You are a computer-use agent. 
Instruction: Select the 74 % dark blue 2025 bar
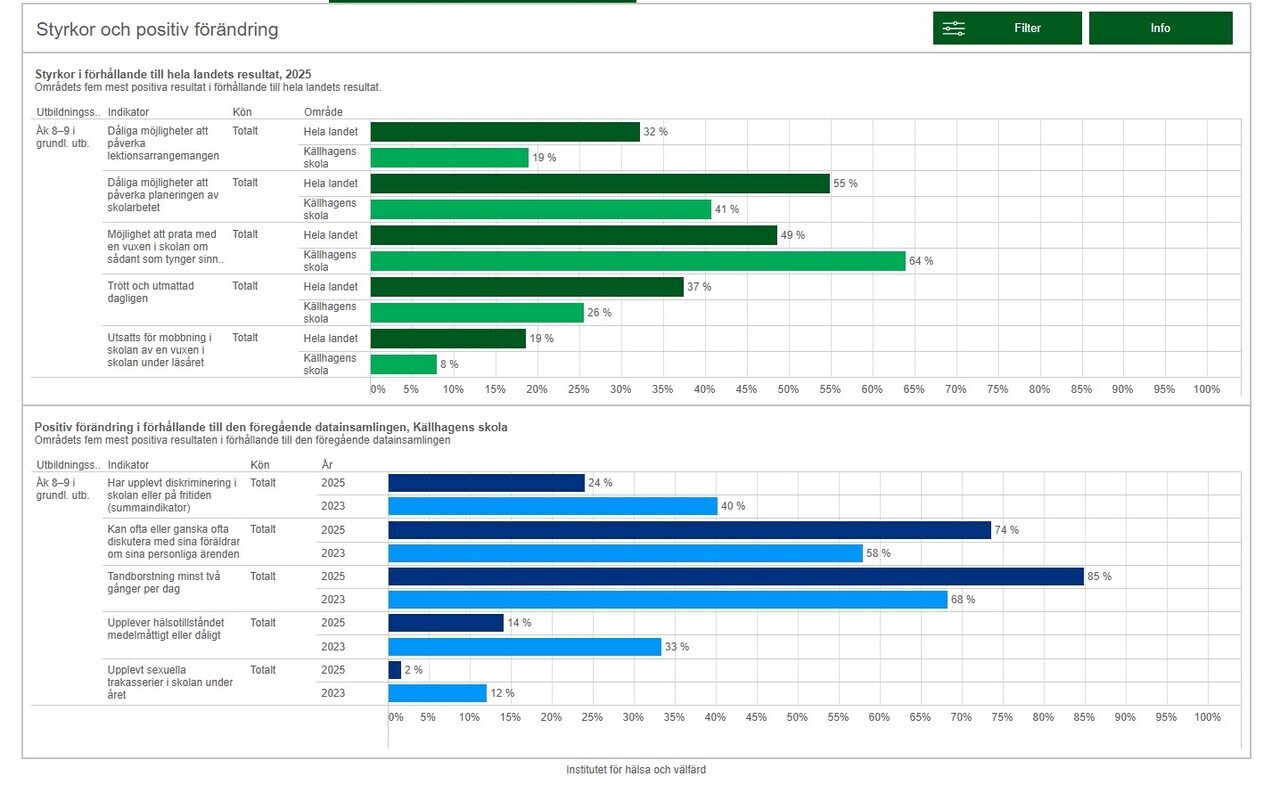coord(689,530)
